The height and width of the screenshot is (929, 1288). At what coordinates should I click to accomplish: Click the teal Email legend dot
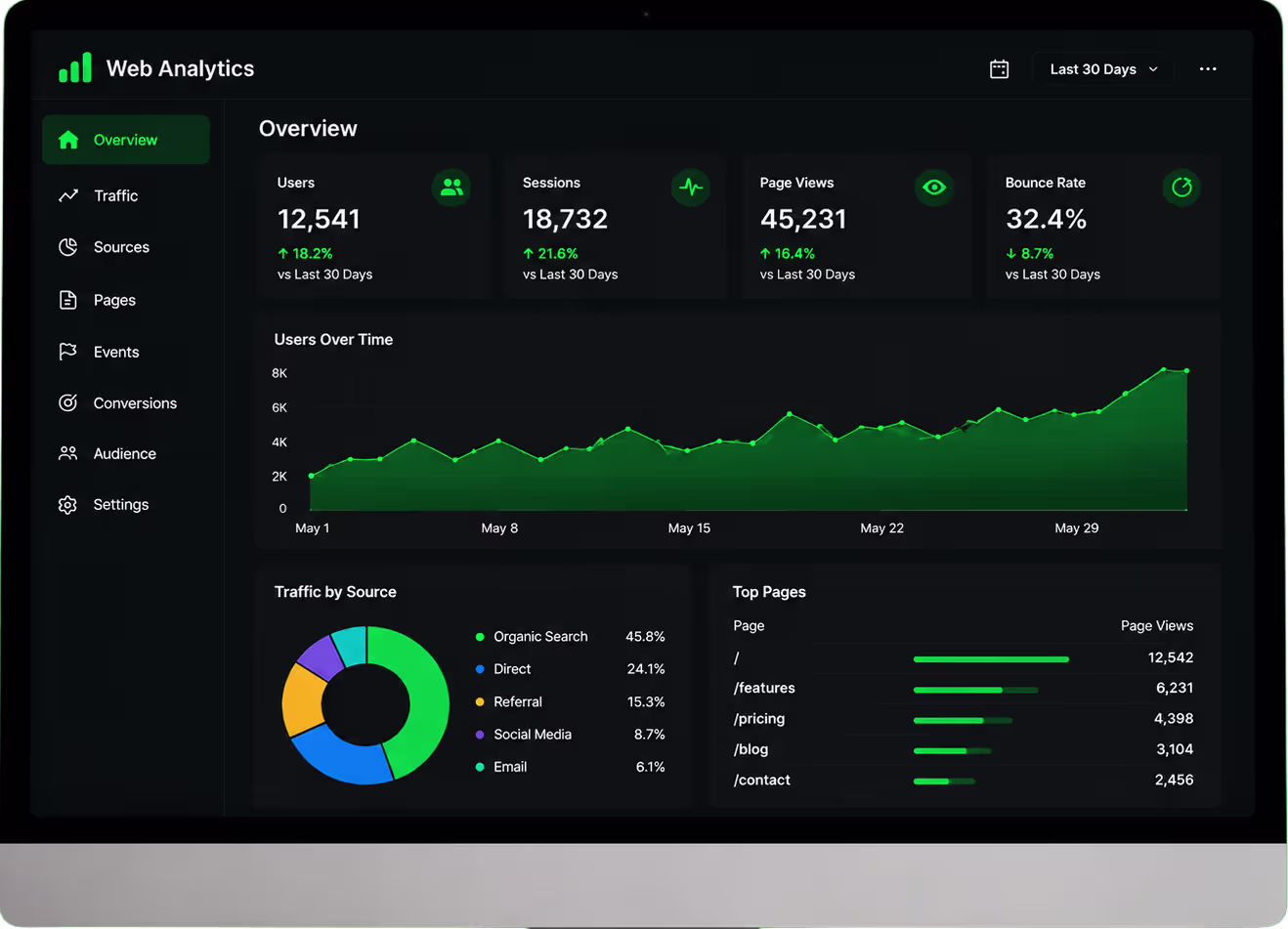(480, 767)
